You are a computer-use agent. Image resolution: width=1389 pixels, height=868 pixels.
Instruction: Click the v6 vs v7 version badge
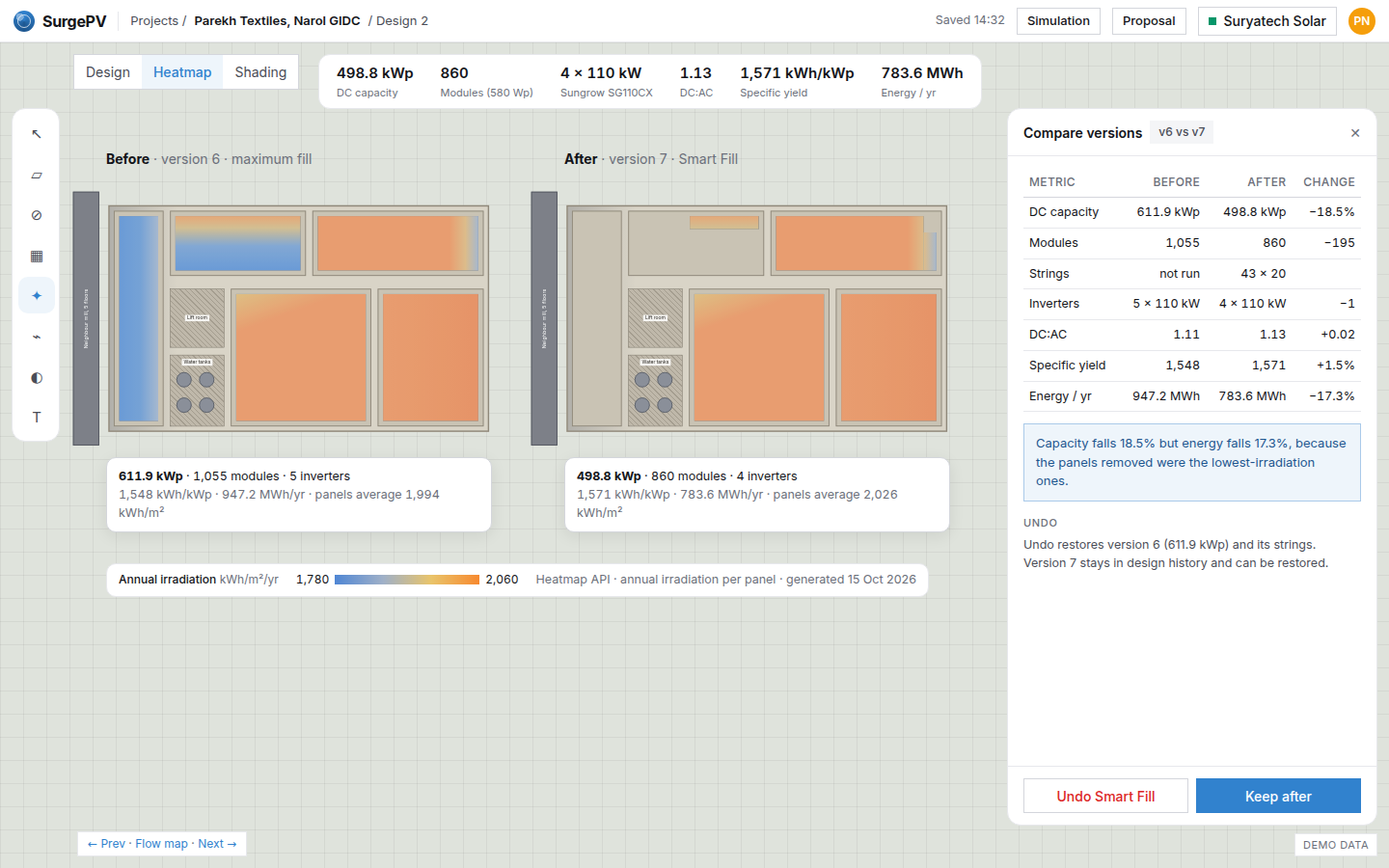[1182, 132]
